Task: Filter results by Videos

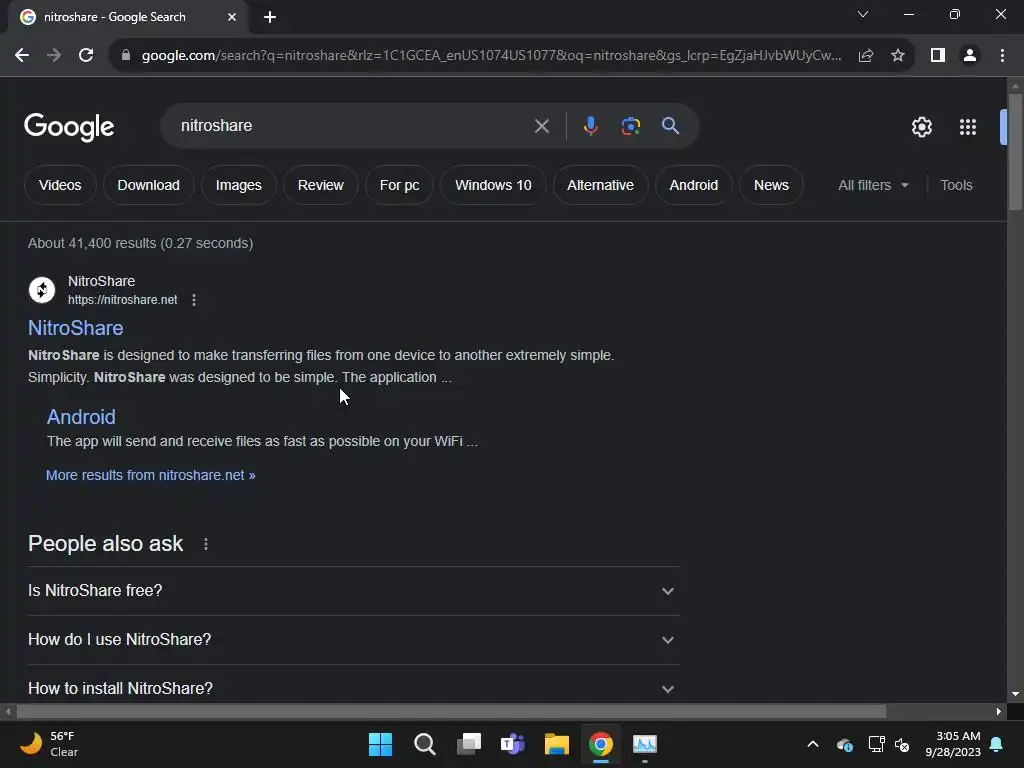Action: [x=60, y=185]
